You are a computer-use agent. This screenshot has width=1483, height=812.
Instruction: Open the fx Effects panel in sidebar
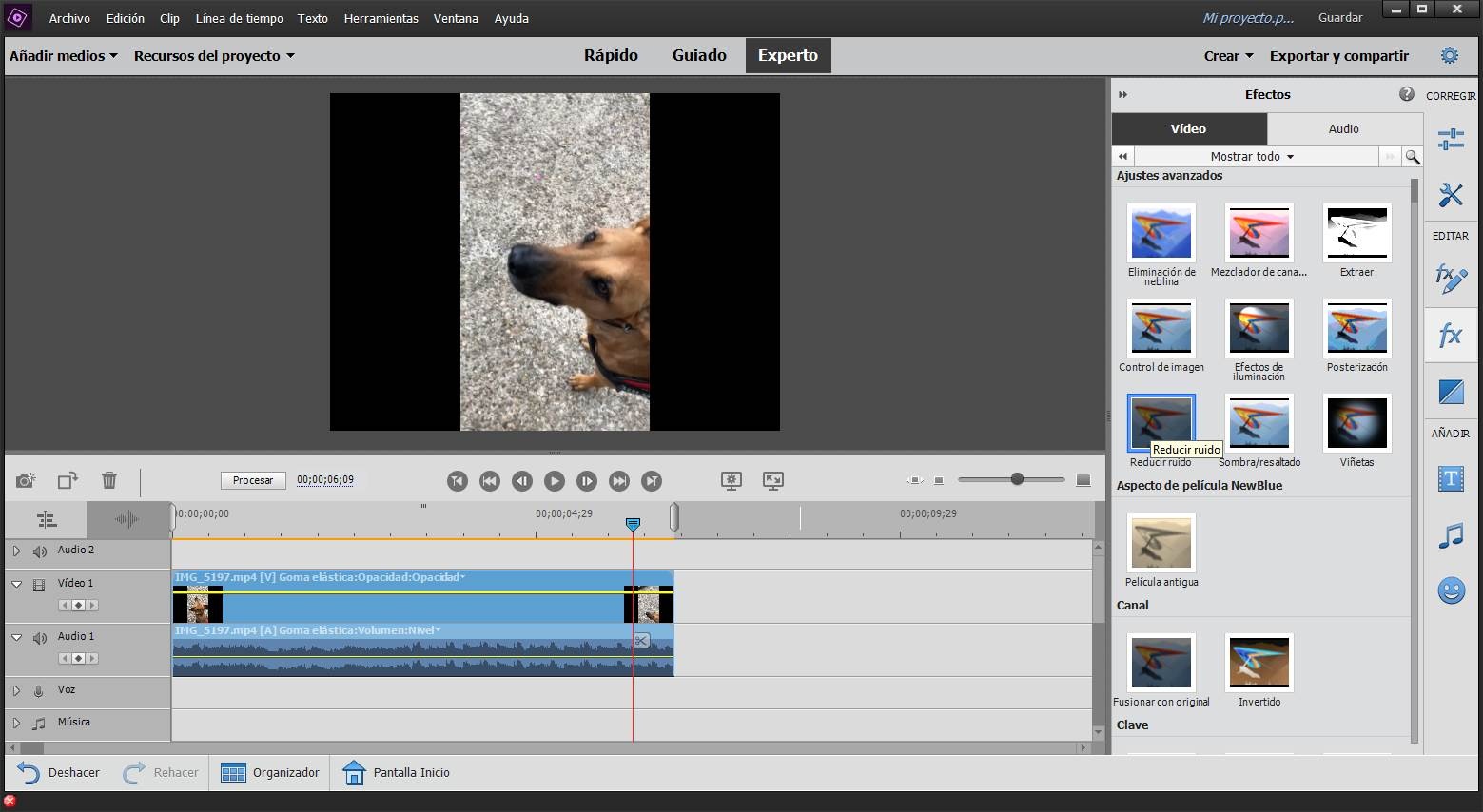[x=1450, y=335]
